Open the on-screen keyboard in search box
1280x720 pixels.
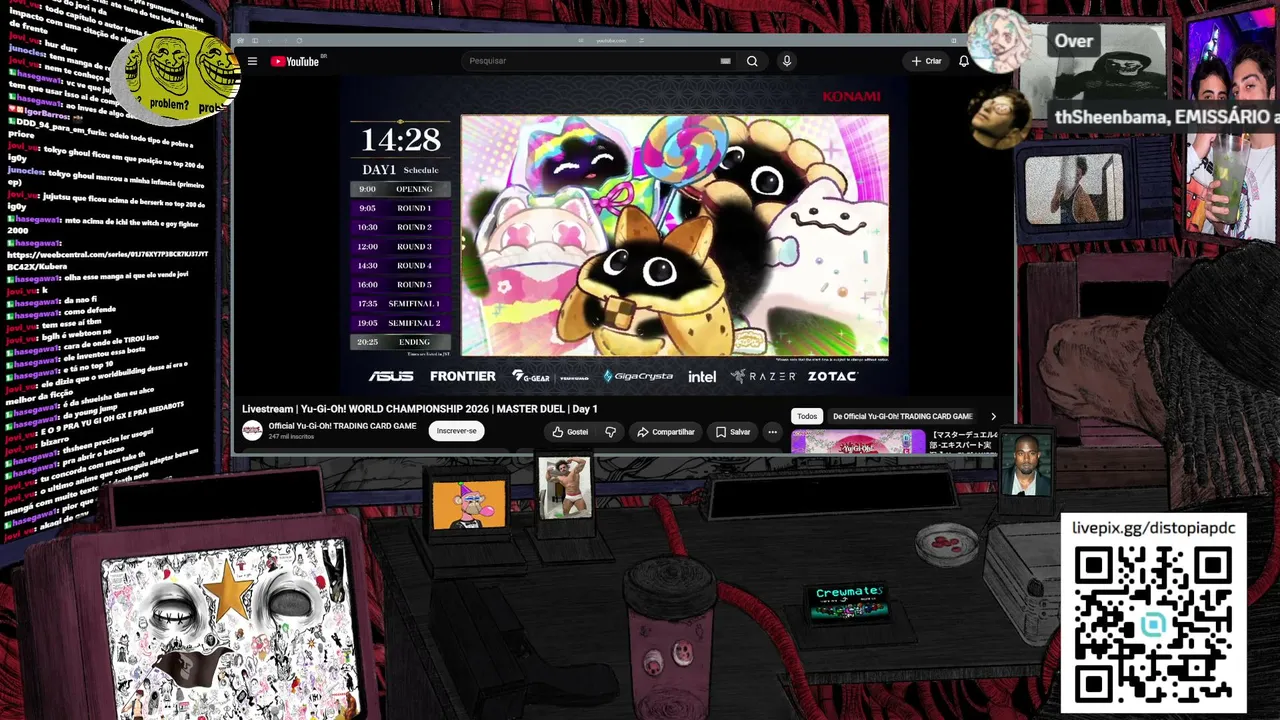(x=725, y=61)
